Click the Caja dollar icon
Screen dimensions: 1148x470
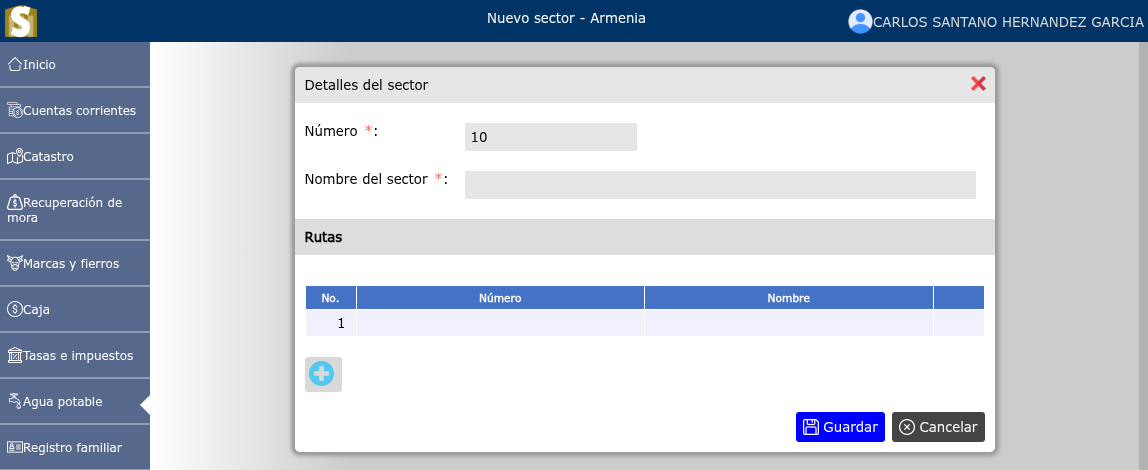(15, 310)
